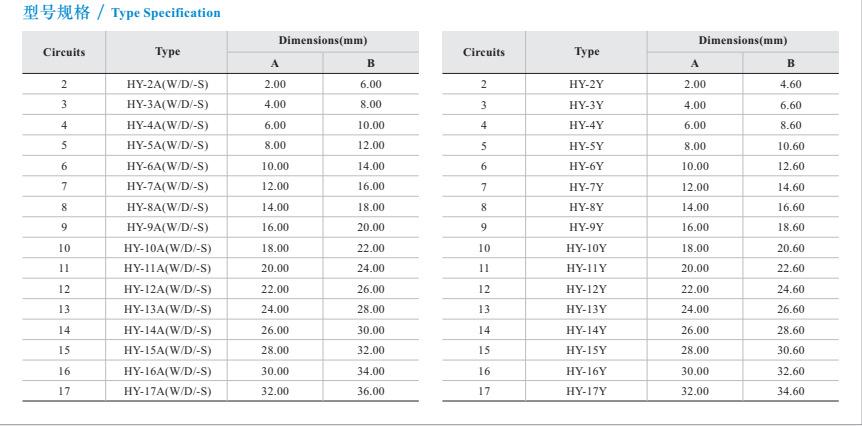The height and width of the screenshot is (426, 862).
Task: Click the HY-17Y type cell
Action: (x=586, y=391)
